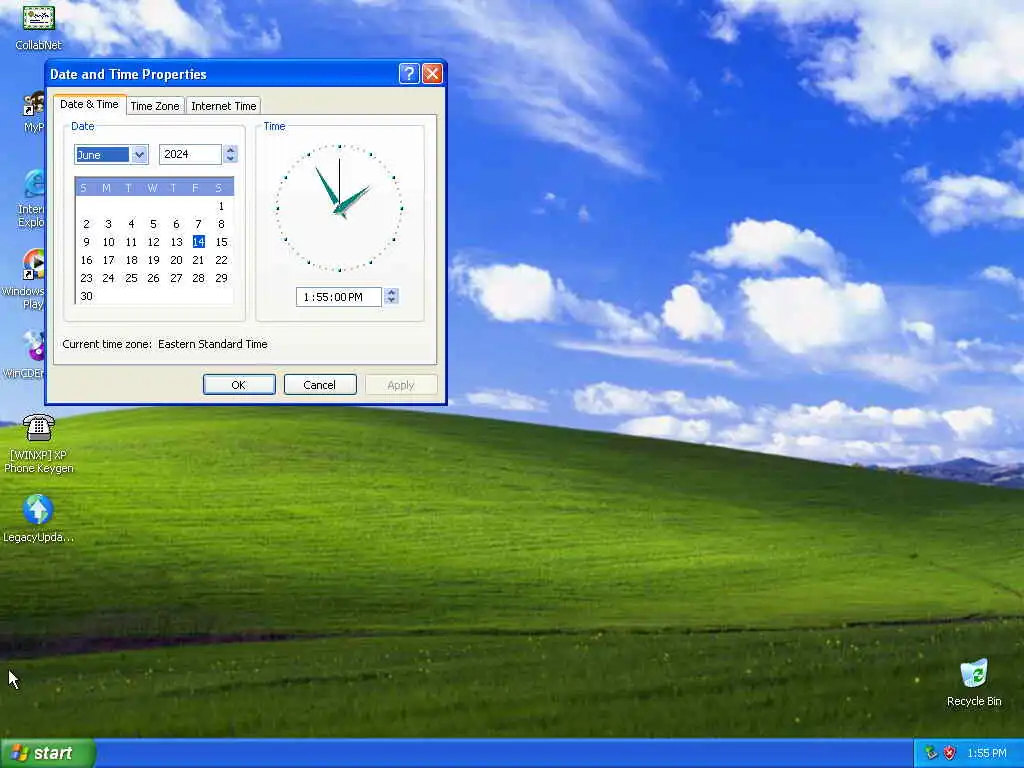1024x768 pixels.
Task: Increase the time with the up arrow
Action: [391, 292]
